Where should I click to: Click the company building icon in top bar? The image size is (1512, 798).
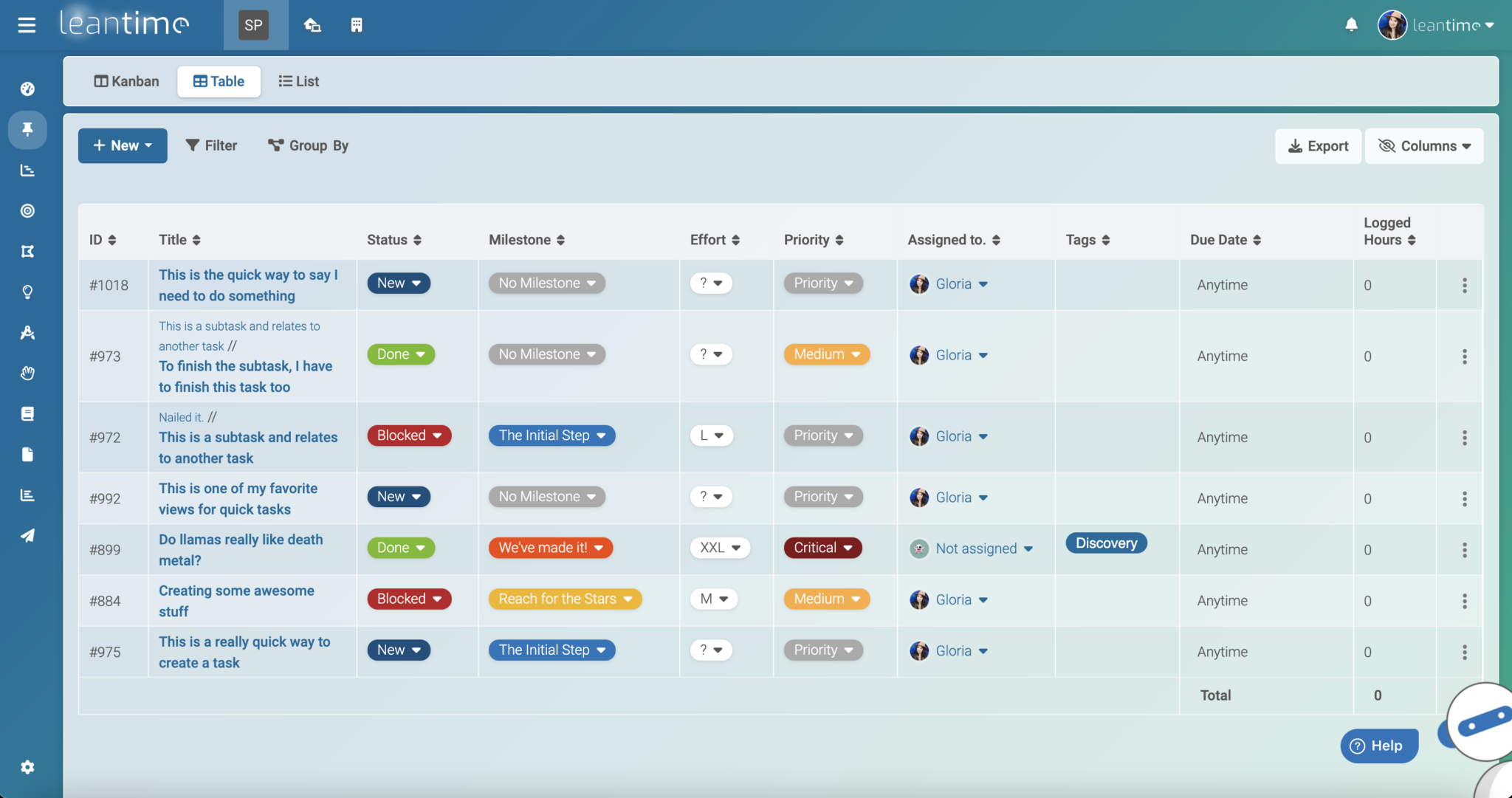[357, 24]
